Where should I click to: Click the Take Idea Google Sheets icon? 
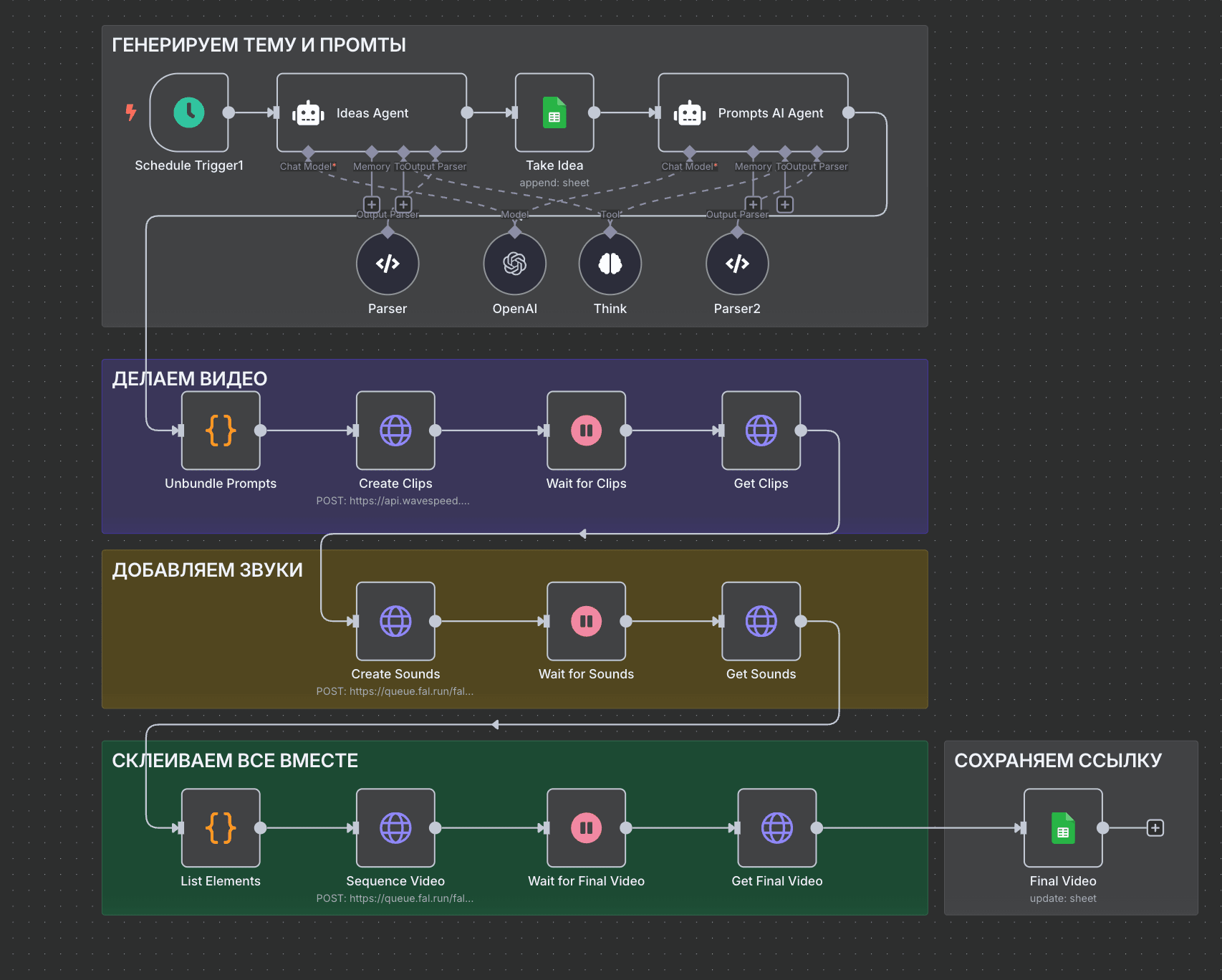point(554,112)
